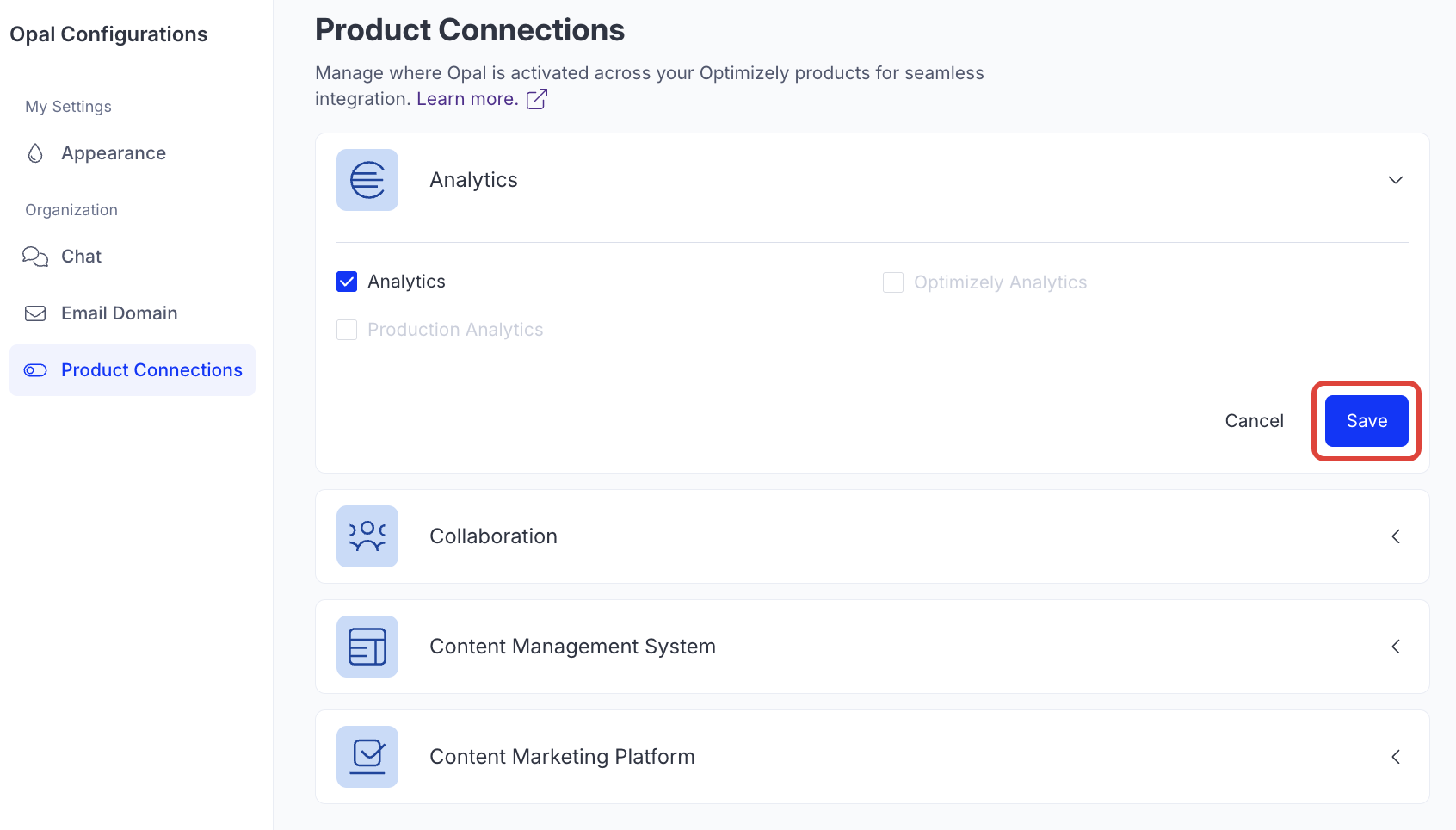Click the Content Marketing Platform icon

(367, 757)
